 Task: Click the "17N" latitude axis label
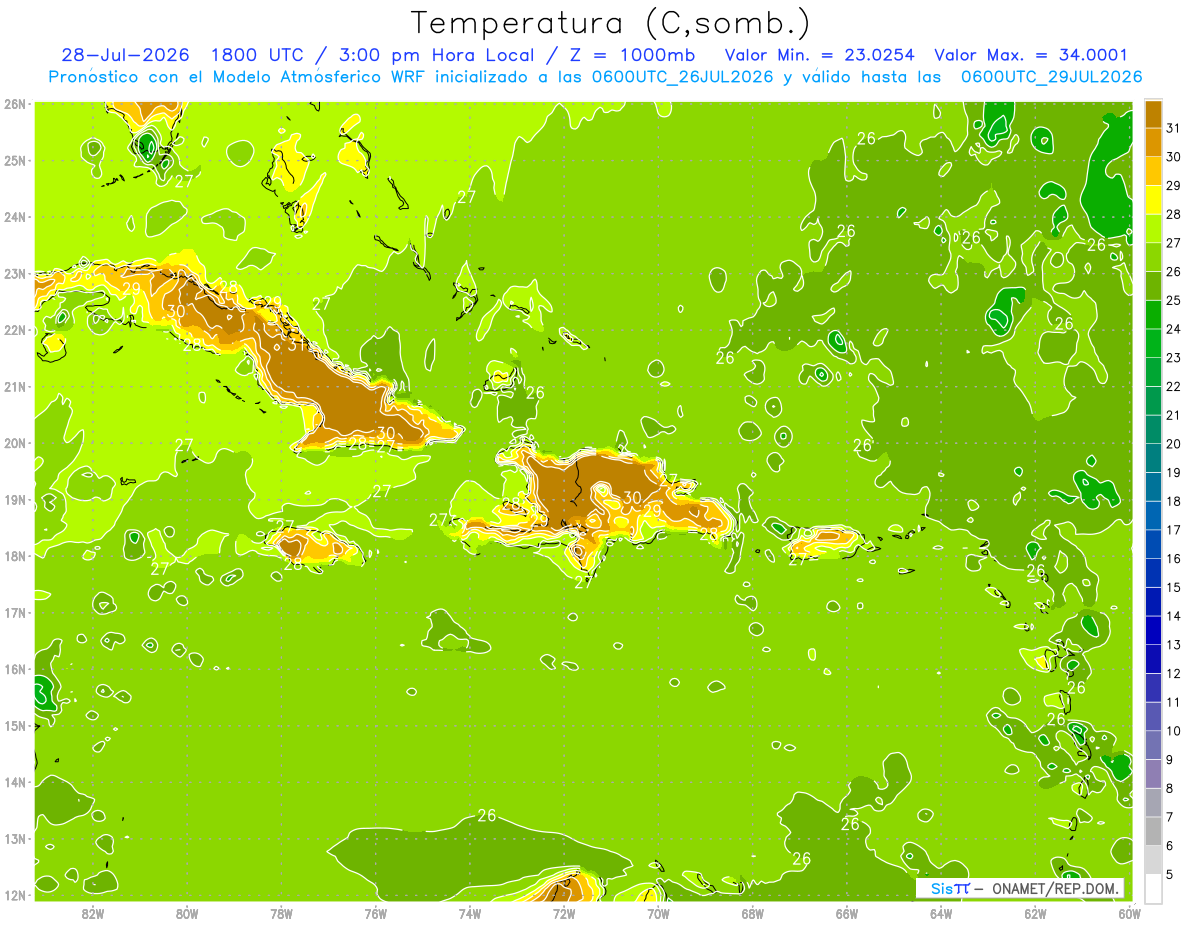14,612
